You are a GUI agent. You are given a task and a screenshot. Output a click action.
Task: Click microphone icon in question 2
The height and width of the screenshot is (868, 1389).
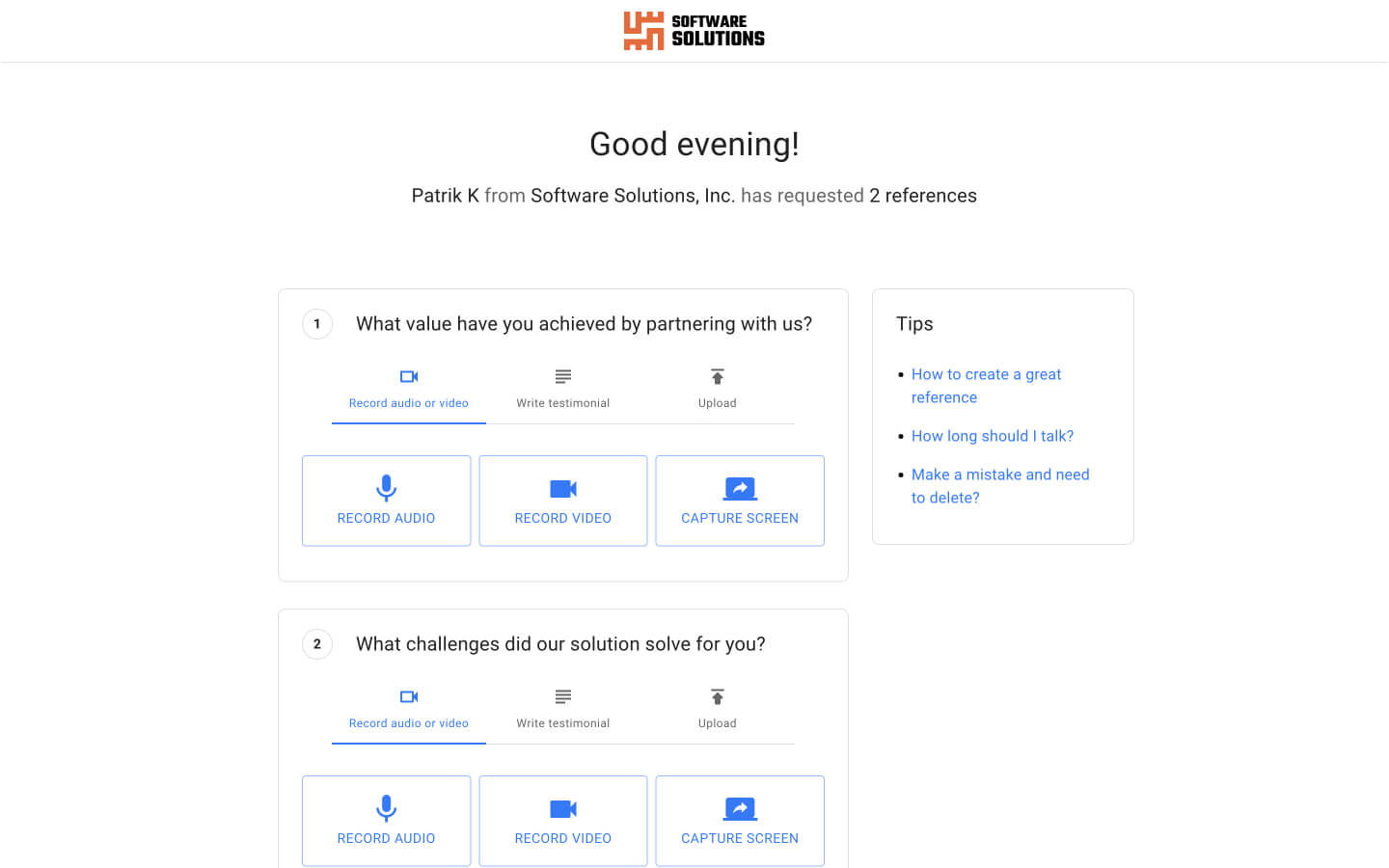(x=386, y=808)
